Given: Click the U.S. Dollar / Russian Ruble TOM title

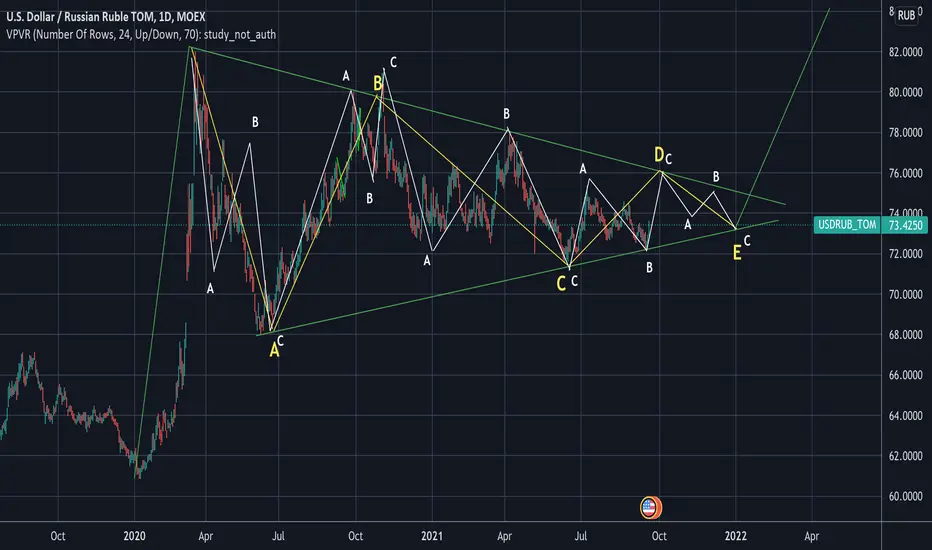Looking at the screenshot, I should (106, 17).
